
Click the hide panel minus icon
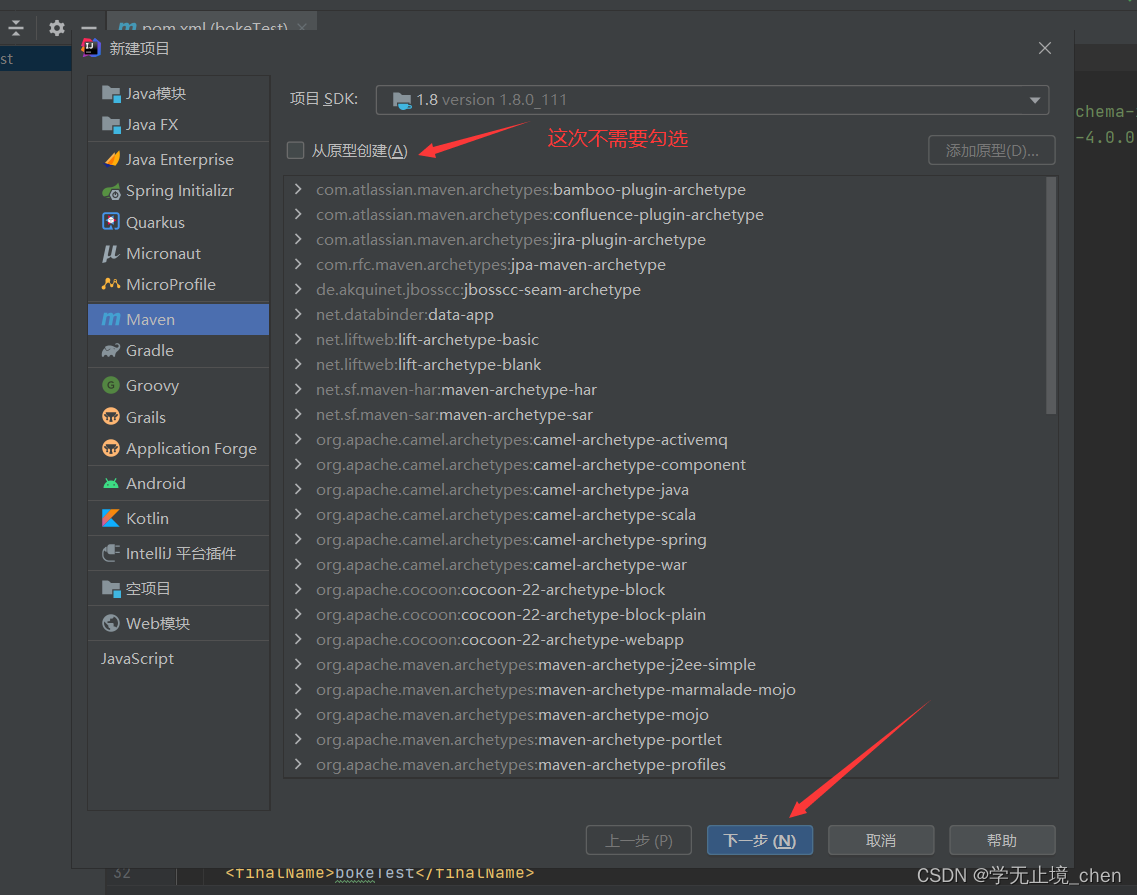(x=88, y=29)
